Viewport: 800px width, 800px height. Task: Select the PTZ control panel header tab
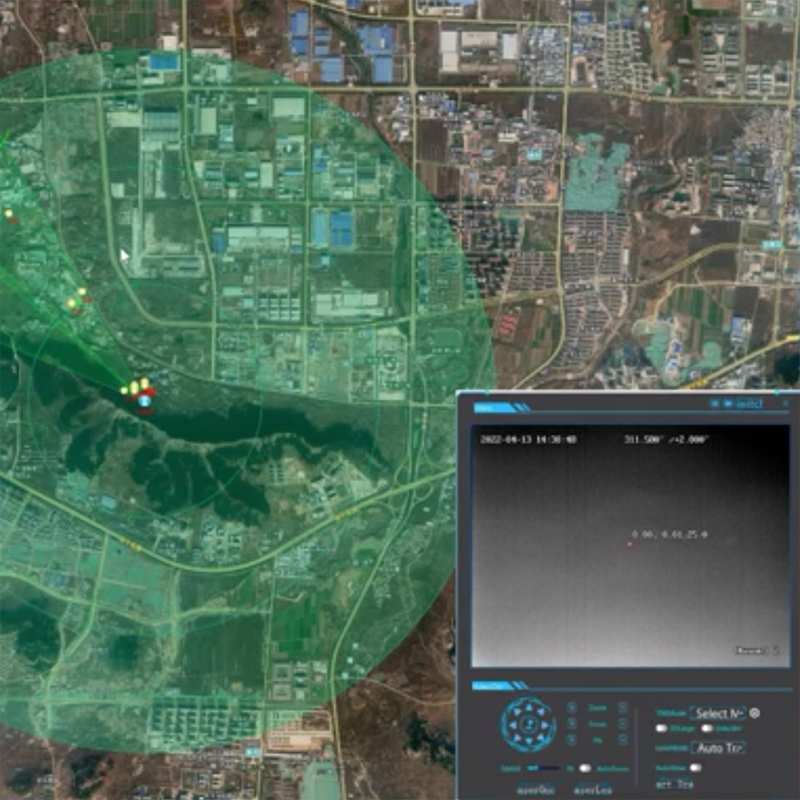click(x=490, y=685)
